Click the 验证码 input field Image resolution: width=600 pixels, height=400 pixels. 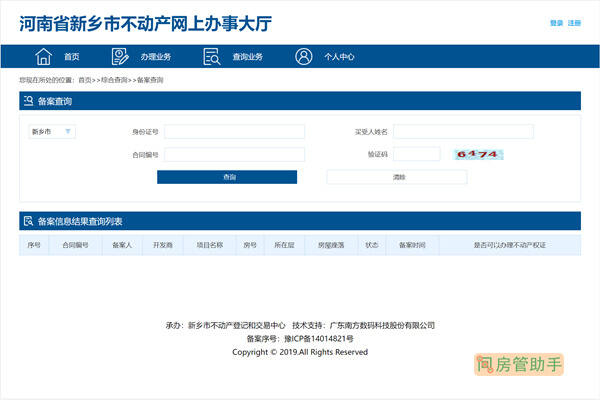tap(417, 154)
